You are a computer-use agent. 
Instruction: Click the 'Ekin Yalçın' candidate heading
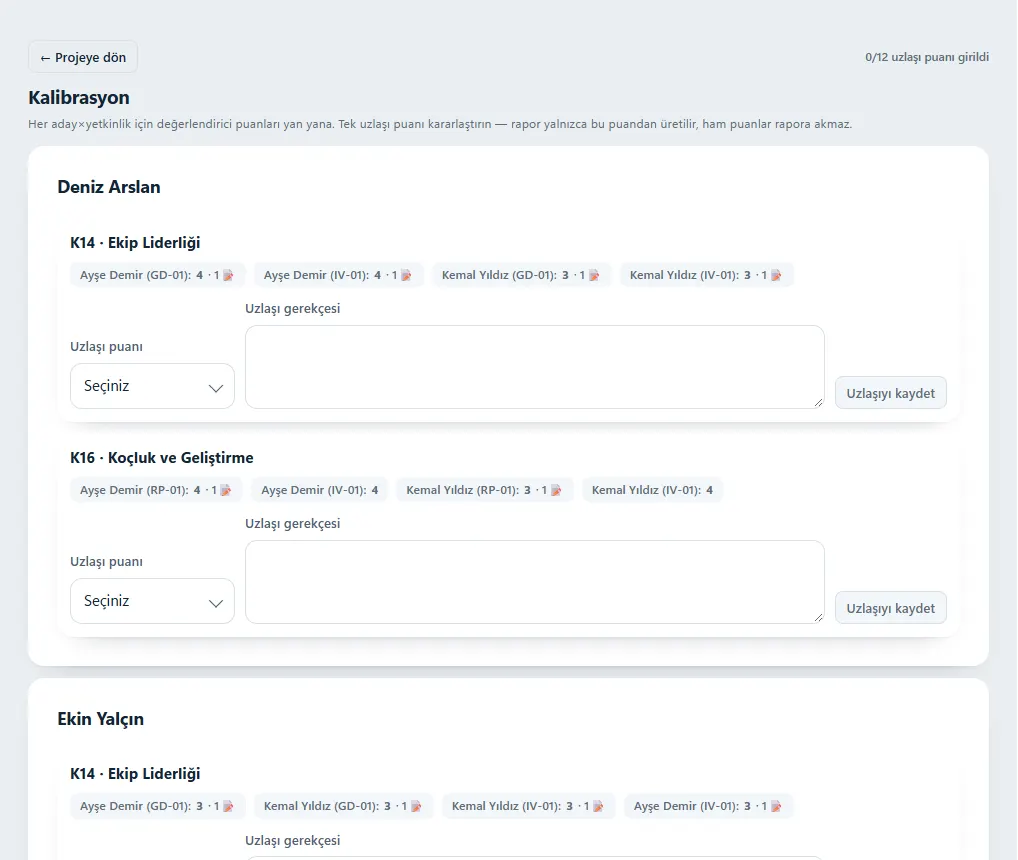[101, 719]
